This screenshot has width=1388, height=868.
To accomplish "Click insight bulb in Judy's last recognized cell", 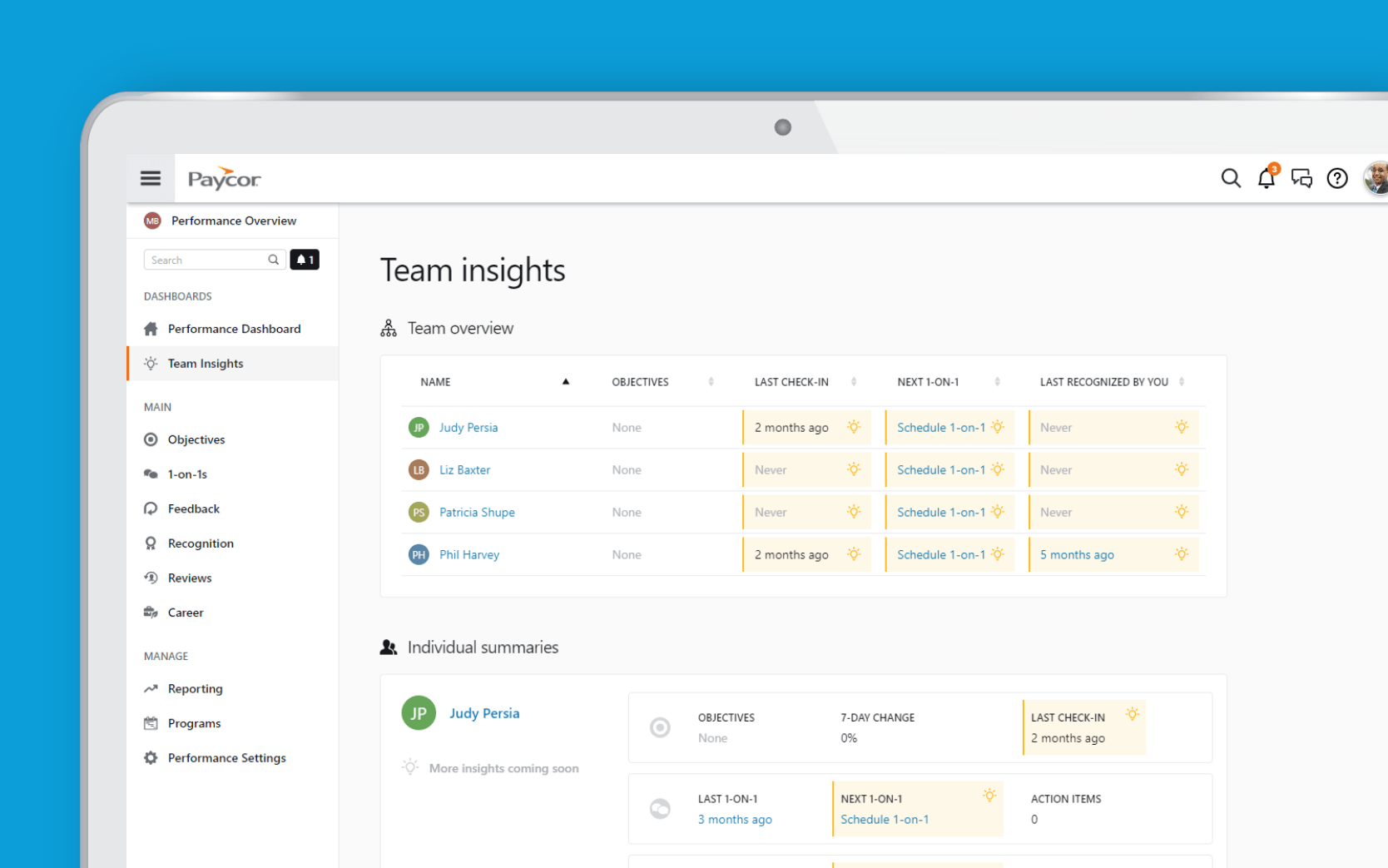I will [1182, 427].
